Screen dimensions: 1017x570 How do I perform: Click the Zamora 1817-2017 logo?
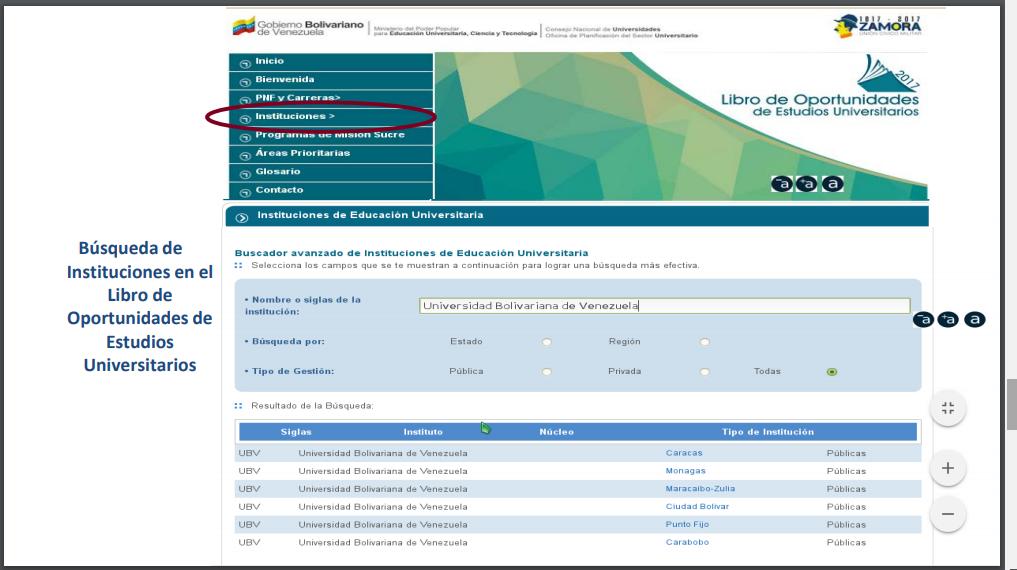coord(877,26)
